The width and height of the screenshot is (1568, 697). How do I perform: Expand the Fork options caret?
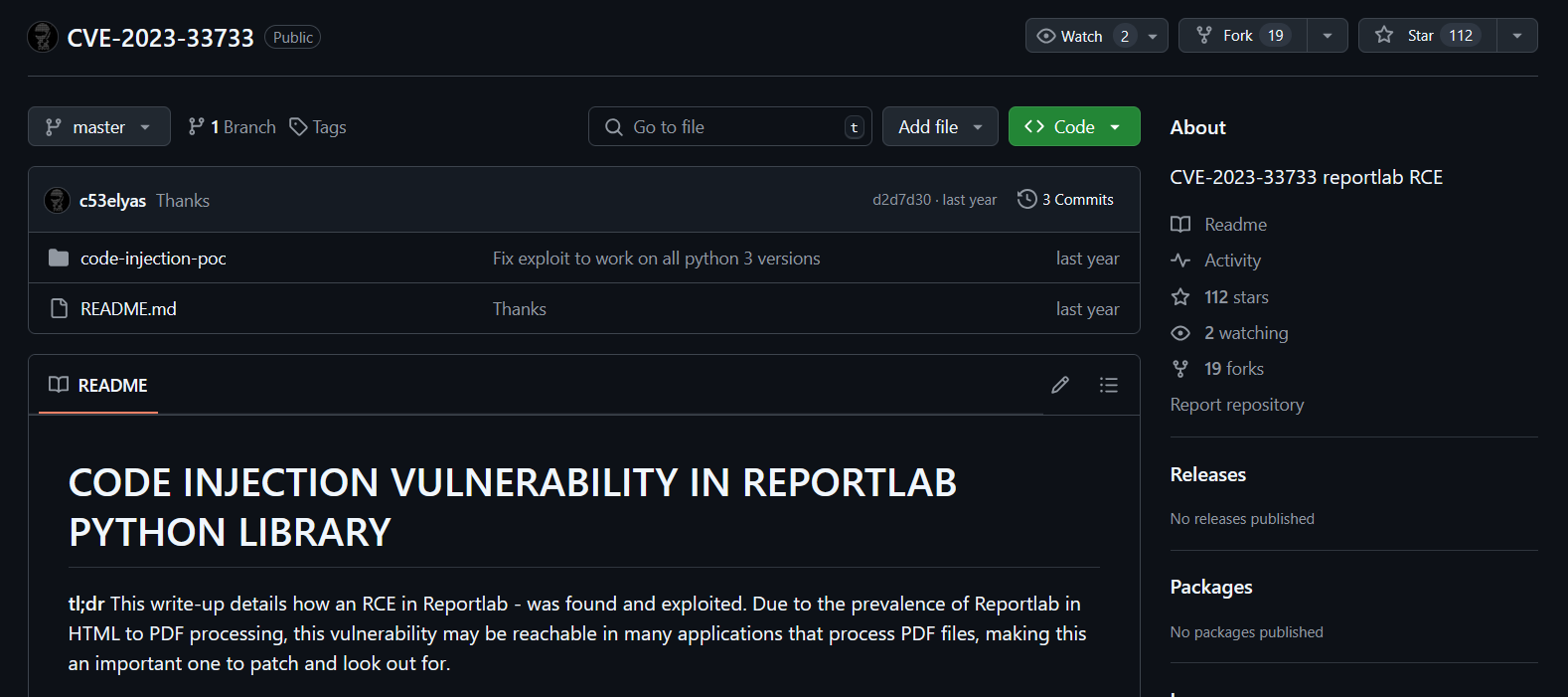[x=1328, y=36]
